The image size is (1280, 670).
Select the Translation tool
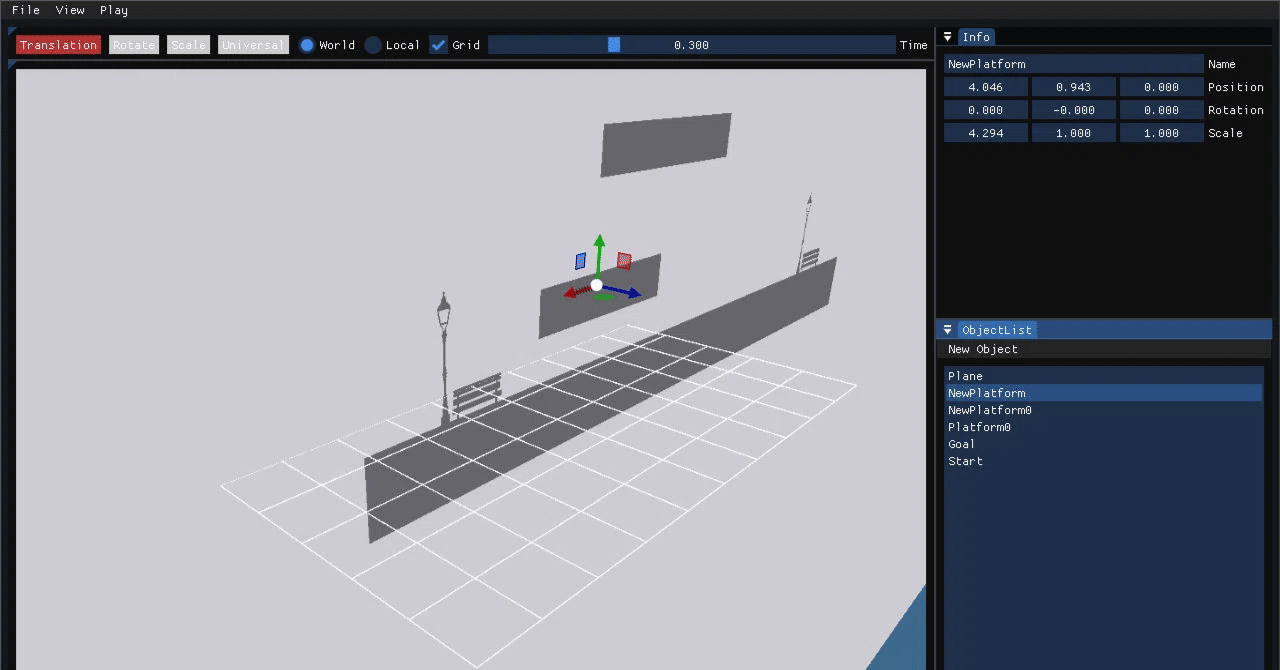click(57, 44)
